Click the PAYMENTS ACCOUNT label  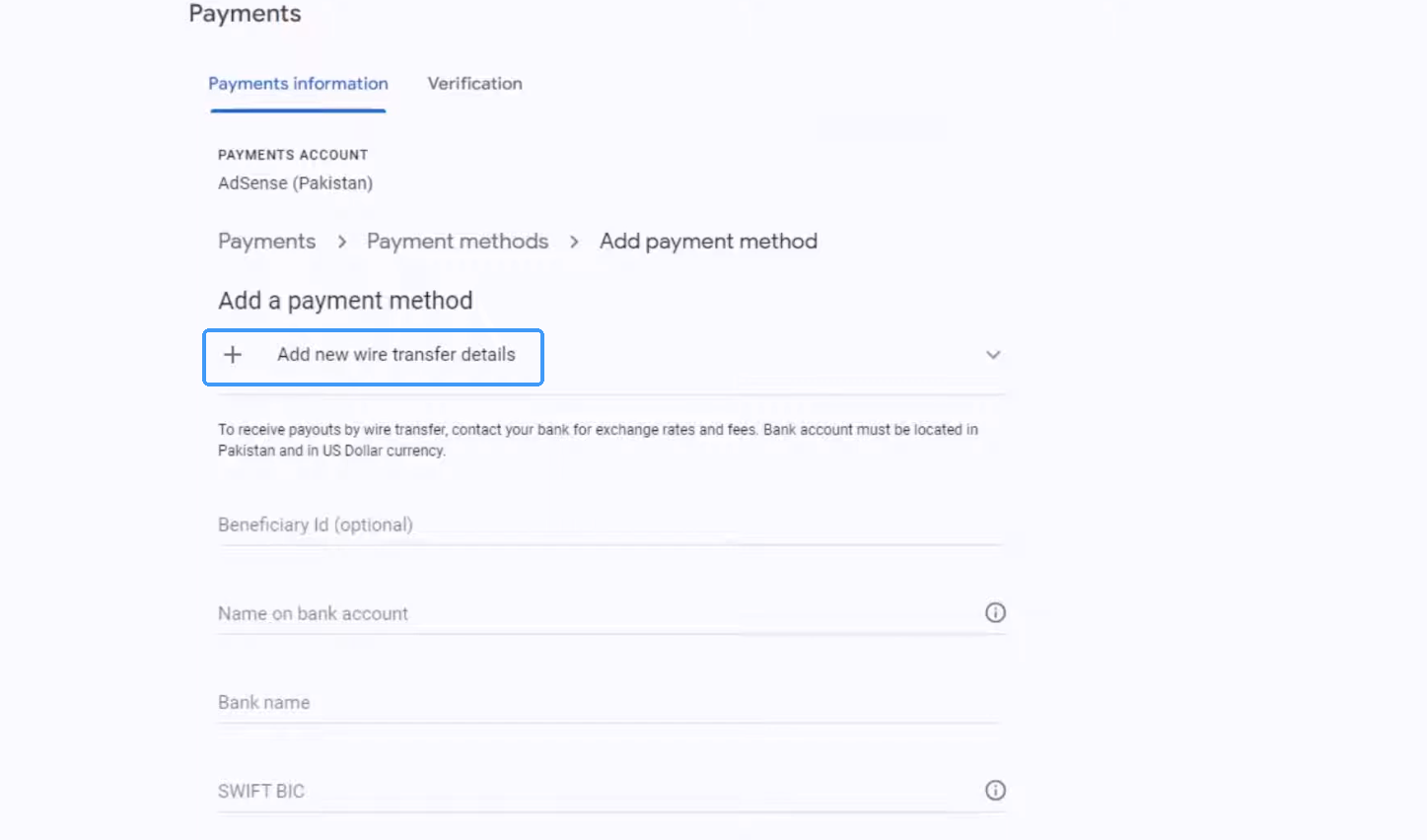[x=293, y=155]
